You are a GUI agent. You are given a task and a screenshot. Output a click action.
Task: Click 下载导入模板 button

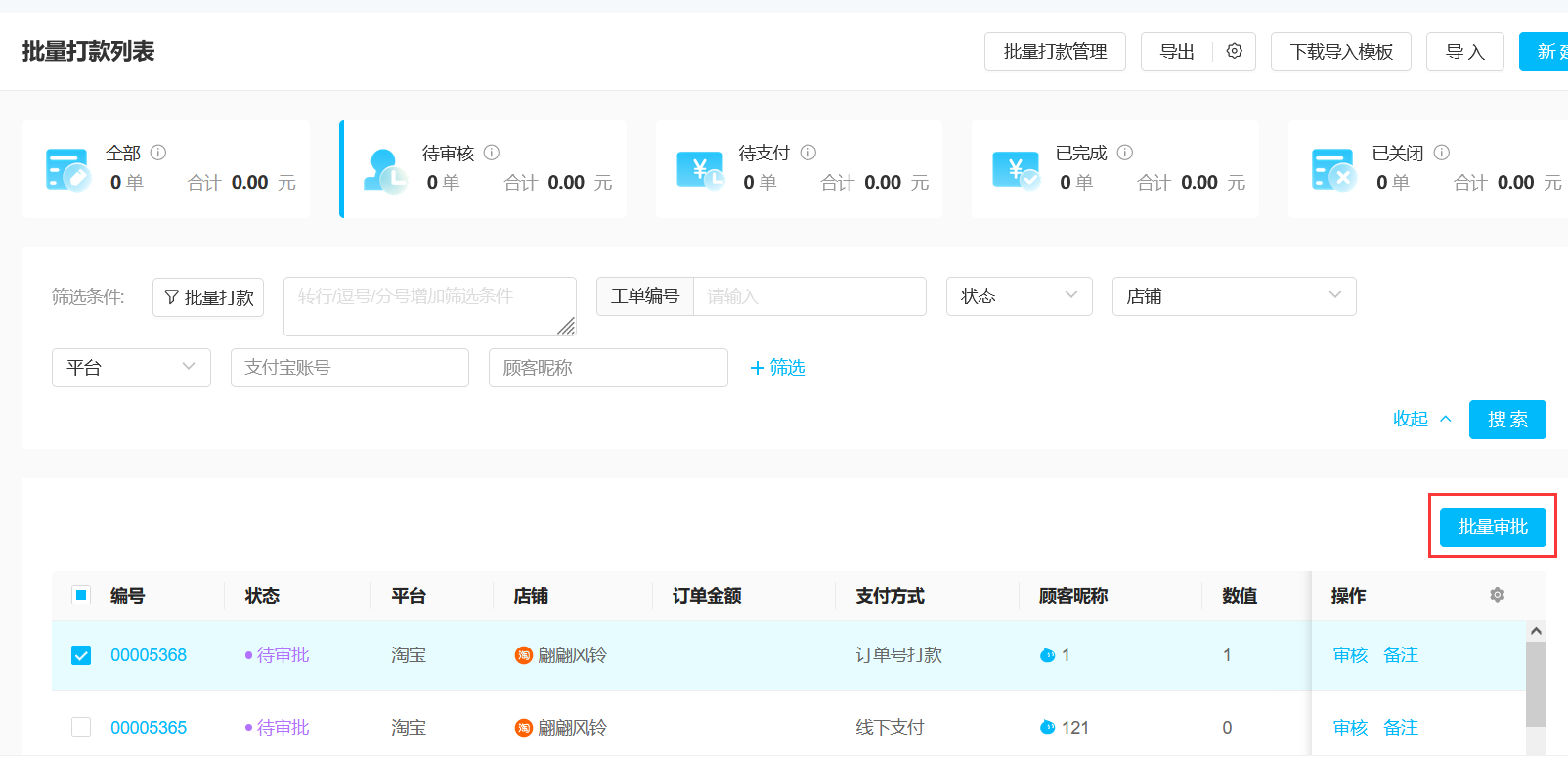1341,52
